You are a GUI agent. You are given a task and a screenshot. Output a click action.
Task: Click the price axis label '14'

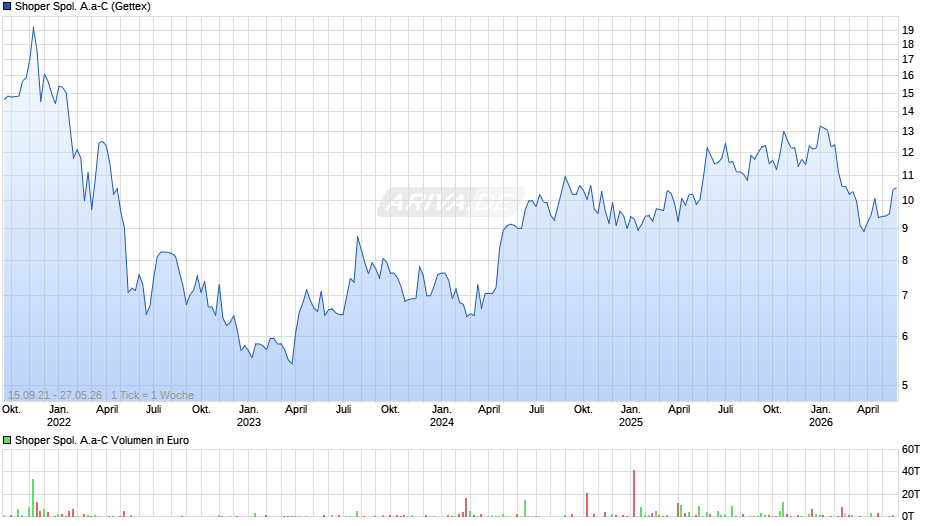[908, 111]
